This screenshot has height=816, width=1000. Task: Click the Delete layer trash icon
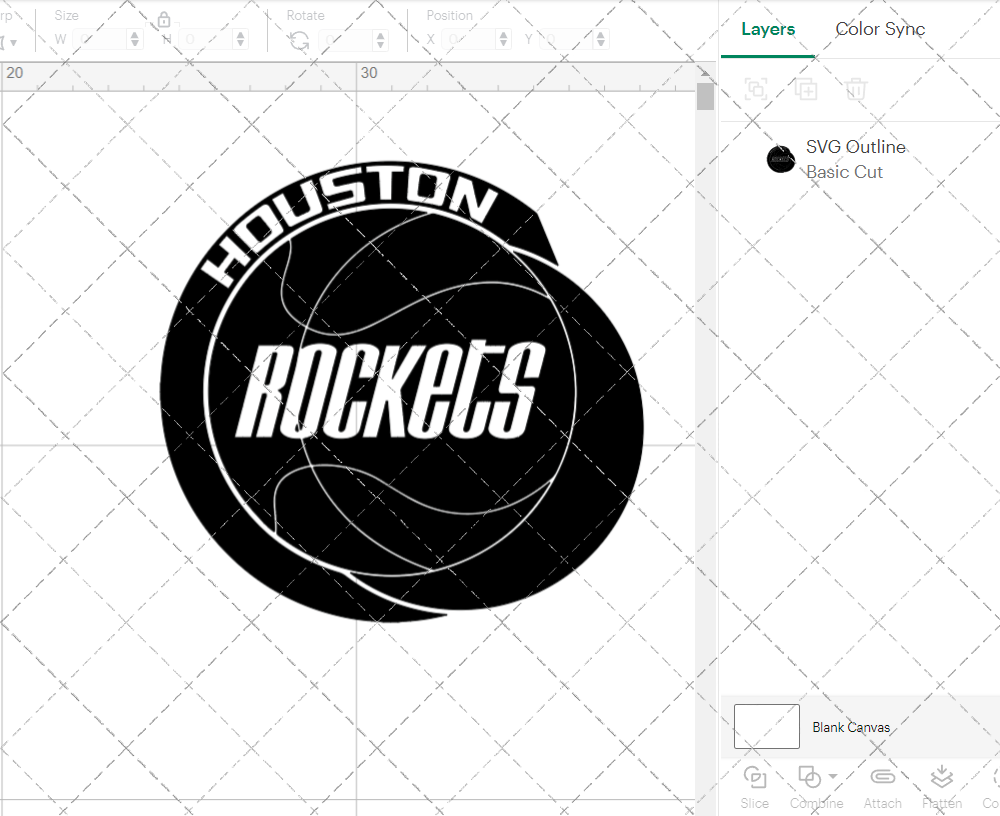tap(855, 89)
